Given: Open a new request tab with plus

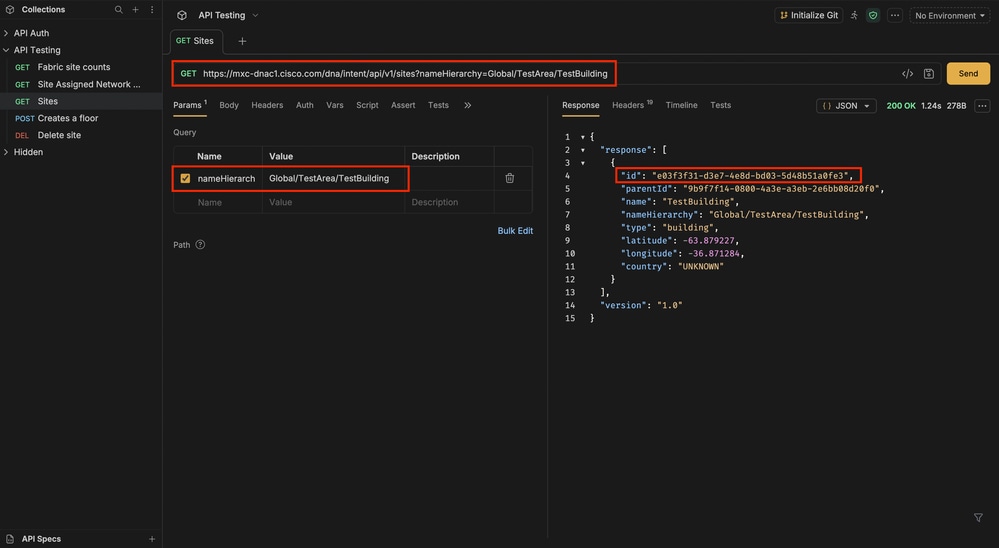Looking at the screenshot, I should [x=242, y=41].
